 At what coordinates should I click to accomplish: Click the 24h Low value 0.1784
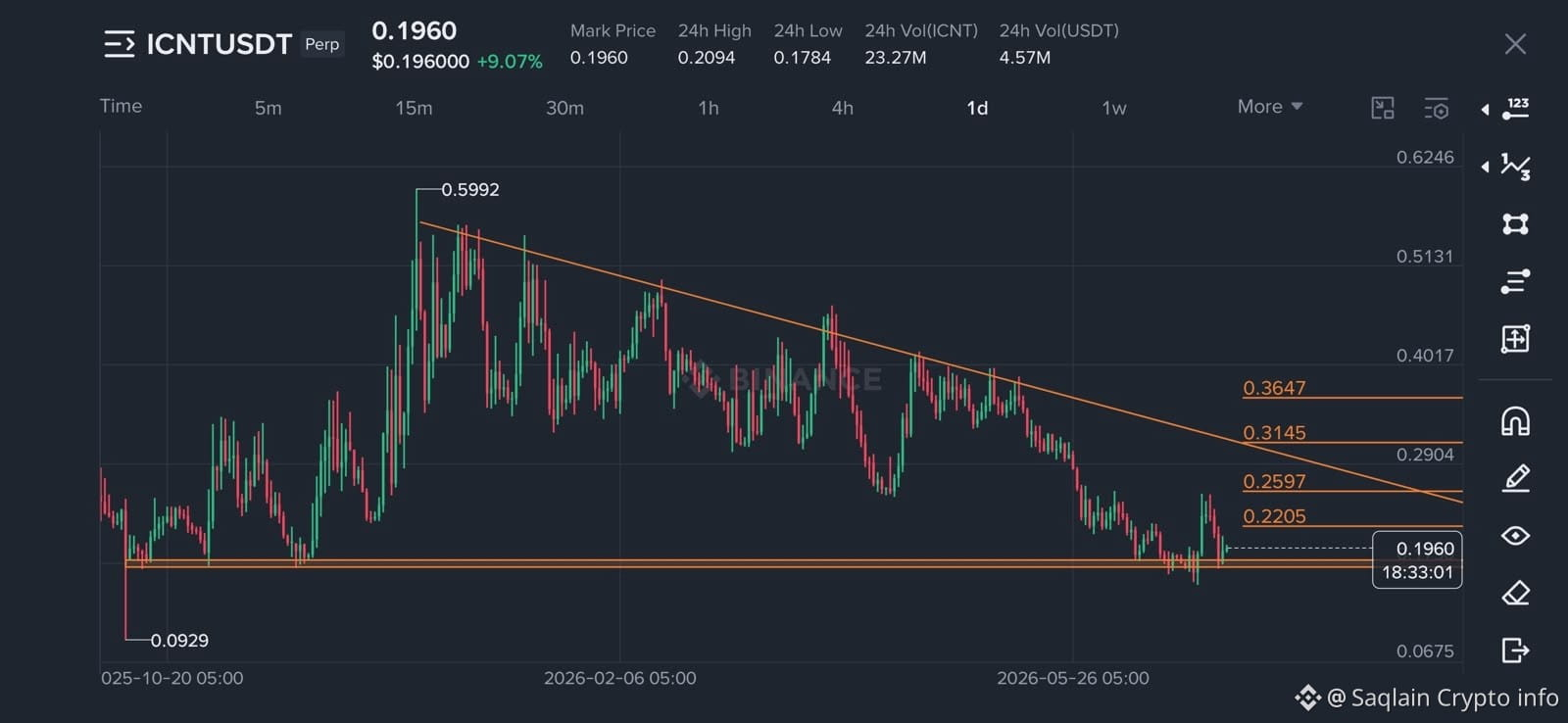[x=802, y=58]
